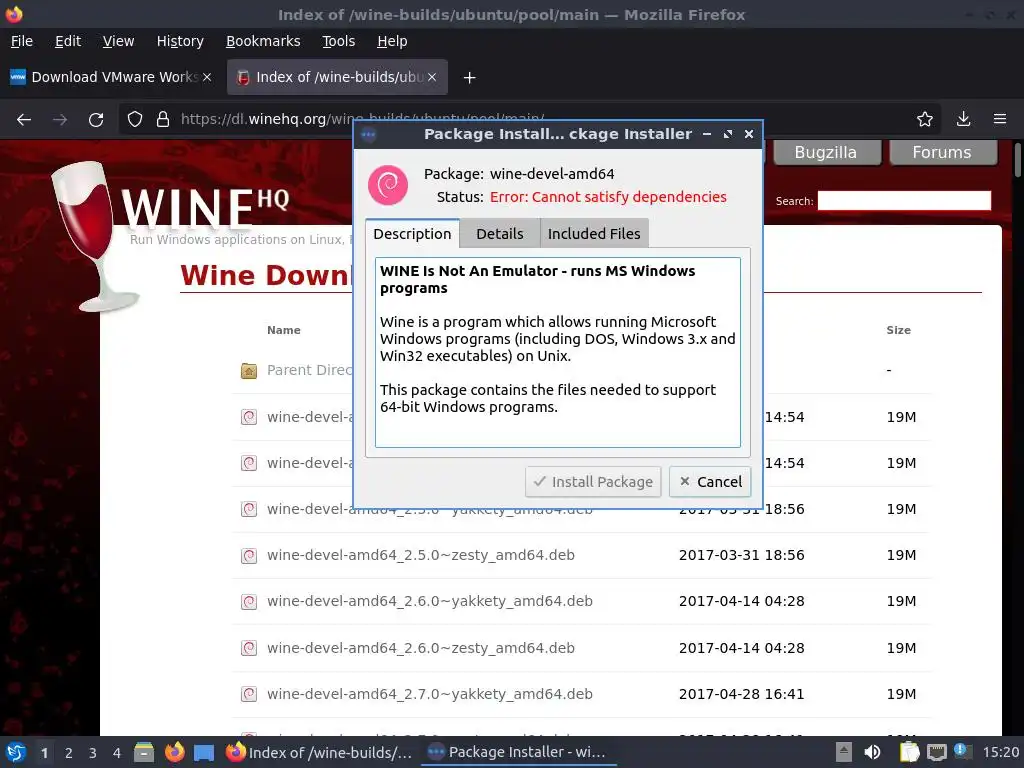
Task: Bookmark this page with the star icon
Action: [925, 119]
